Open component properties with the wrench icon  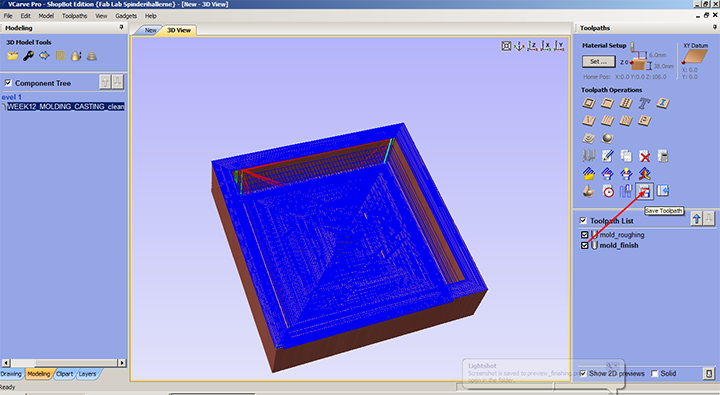[x=28, y=56]
